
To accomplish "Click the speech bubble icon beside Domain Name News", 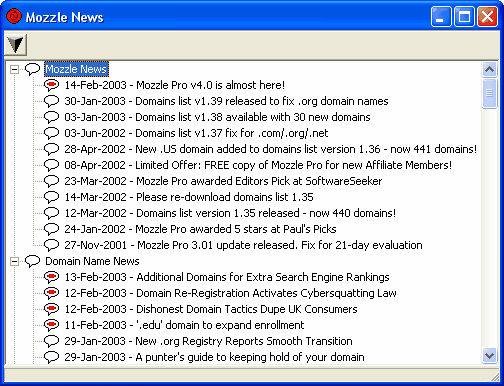I will (32, 261).
